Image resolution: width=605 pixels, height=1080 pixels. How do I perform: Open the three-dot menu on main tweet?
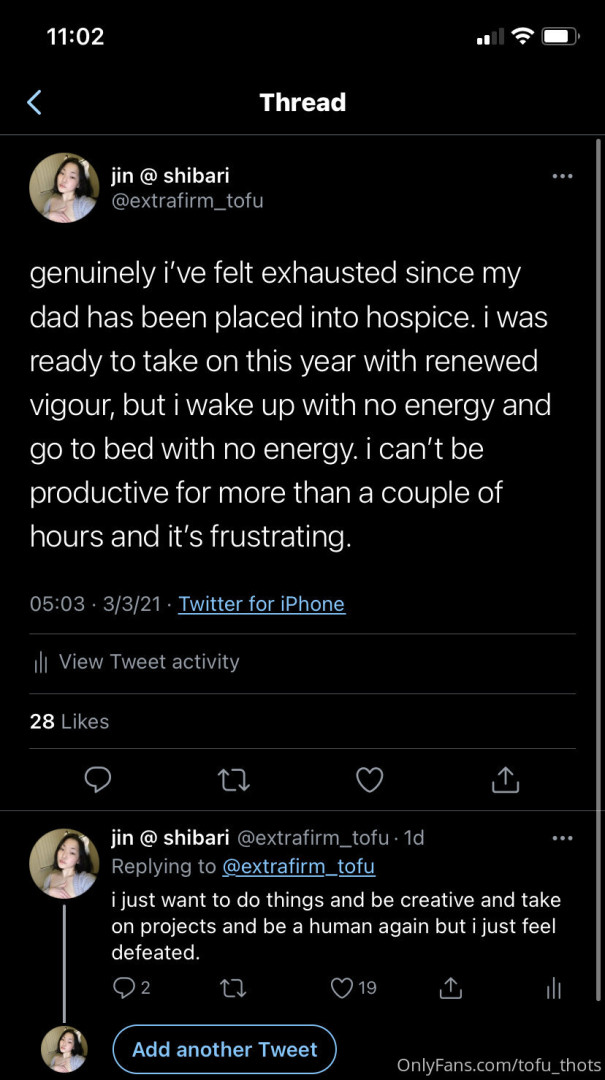pyautogui.click(x=562, y=176)
